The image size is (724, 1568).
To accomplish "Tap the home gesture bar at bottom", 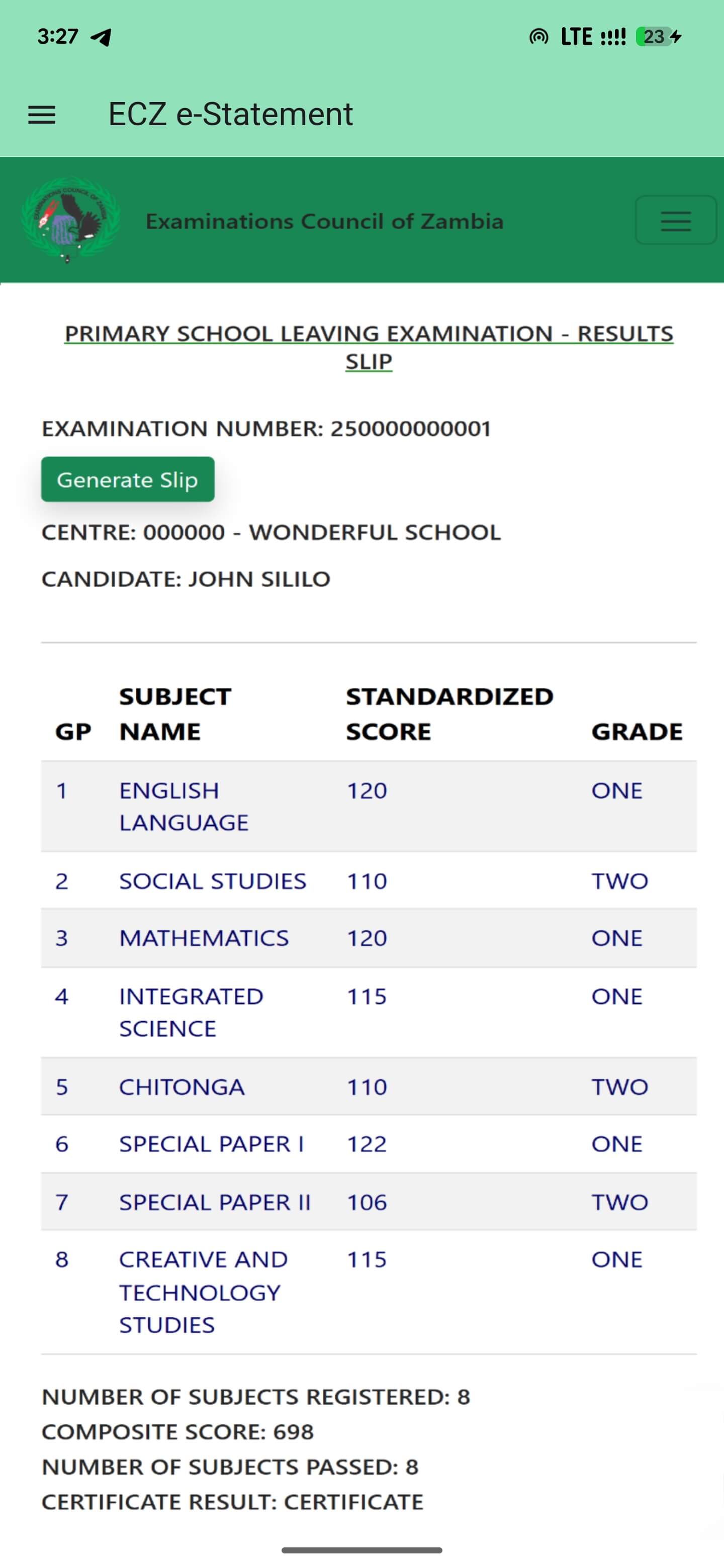I will 361,1550.
